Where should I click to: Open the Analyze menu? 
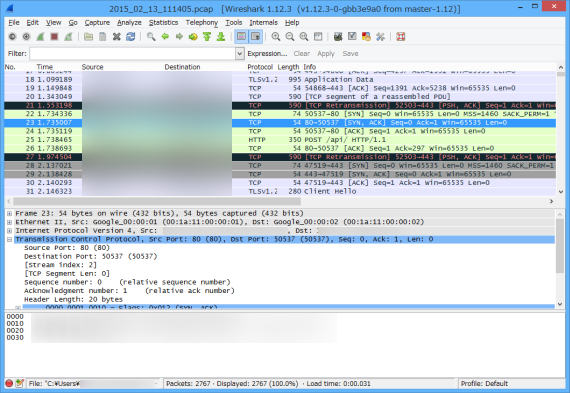tap(129, 23)
